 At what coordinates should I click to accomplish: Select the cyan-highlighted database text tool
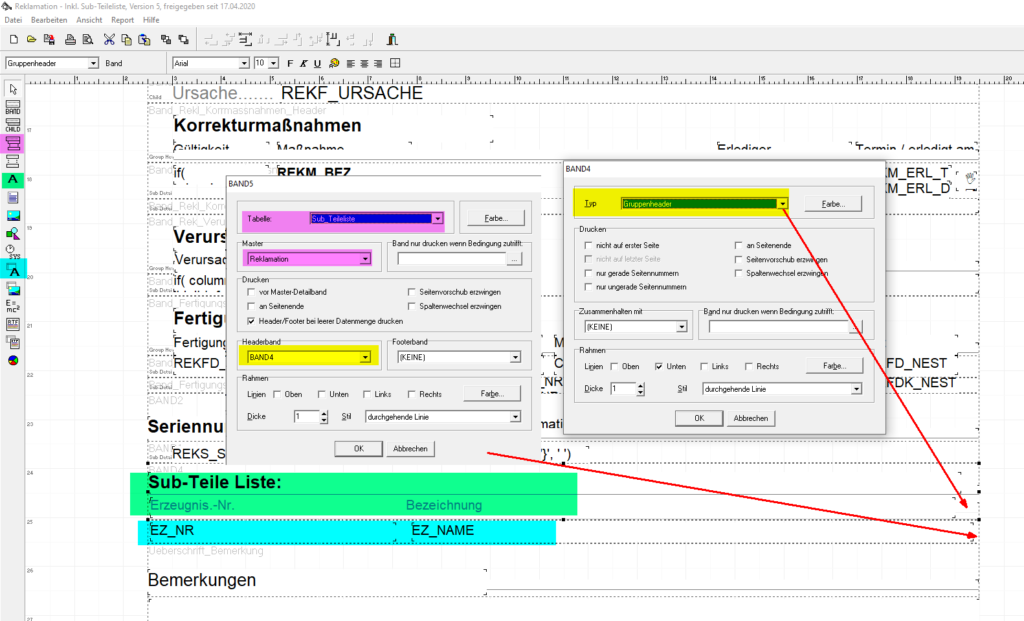tap(13, 270)
